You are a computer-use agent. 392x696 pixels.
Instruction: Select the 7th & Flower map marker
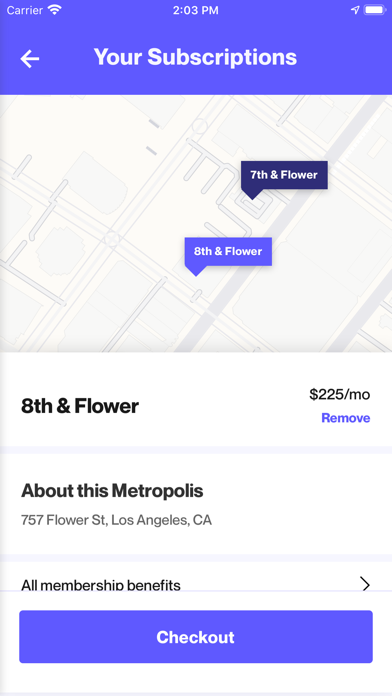284,175
